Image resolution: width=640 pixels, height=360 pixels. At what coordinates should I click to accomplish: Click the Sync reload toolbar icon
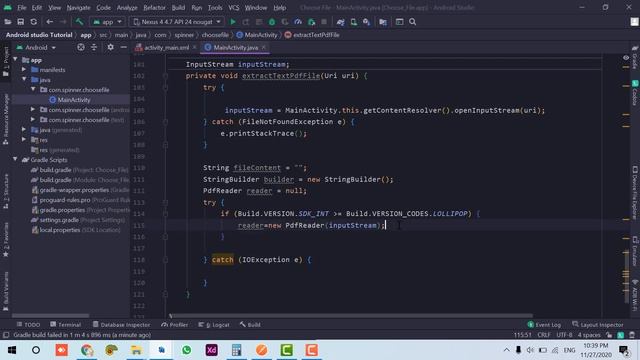tap(33, 22)
